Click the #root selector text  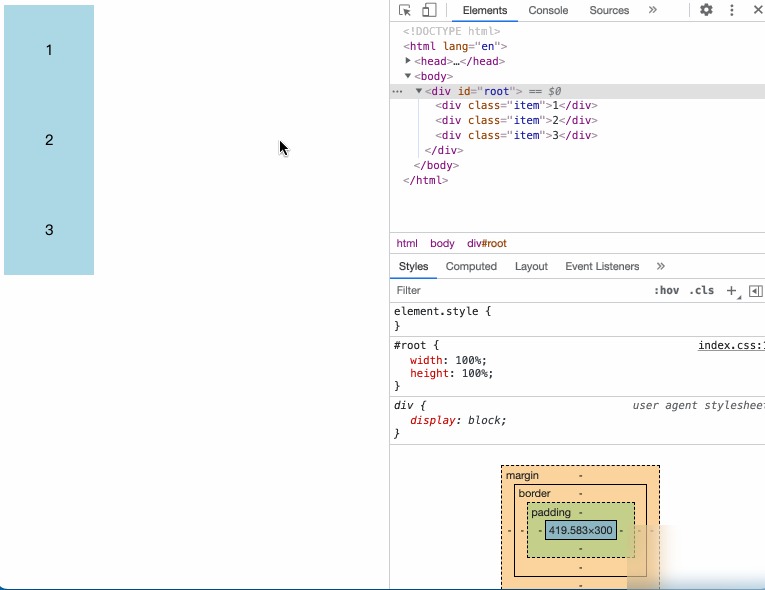tap(410, 345)
